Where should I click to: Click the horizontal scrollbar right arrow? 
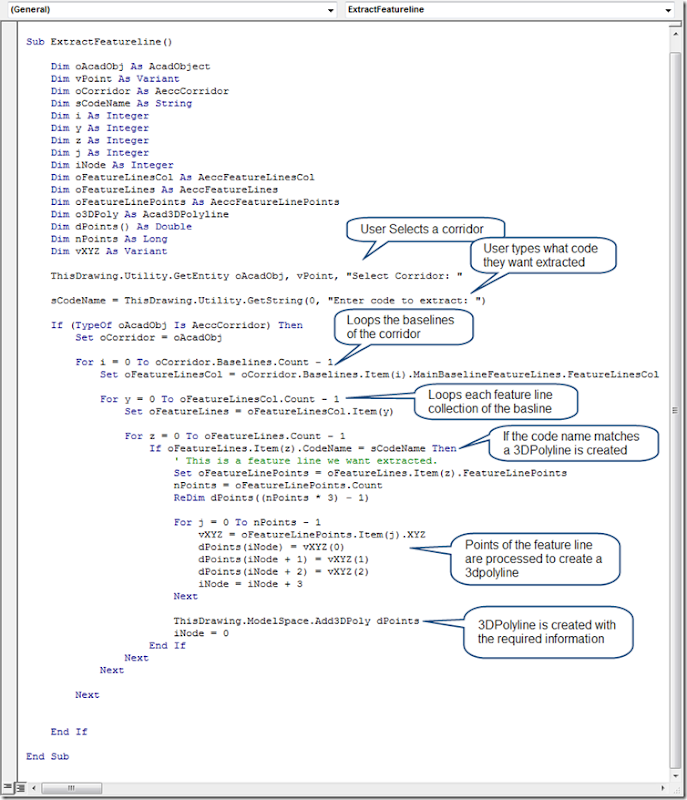pyautogui.click(x=663, y=788)
